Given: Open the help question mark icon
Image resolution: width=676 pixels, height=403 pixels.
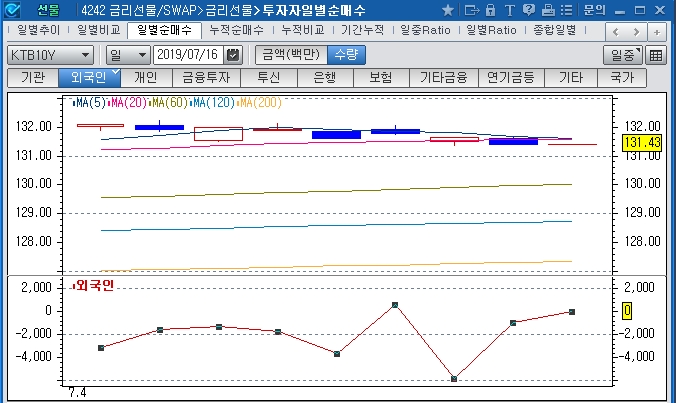Looking at the screenshot, I should click(x=528, y=10).
